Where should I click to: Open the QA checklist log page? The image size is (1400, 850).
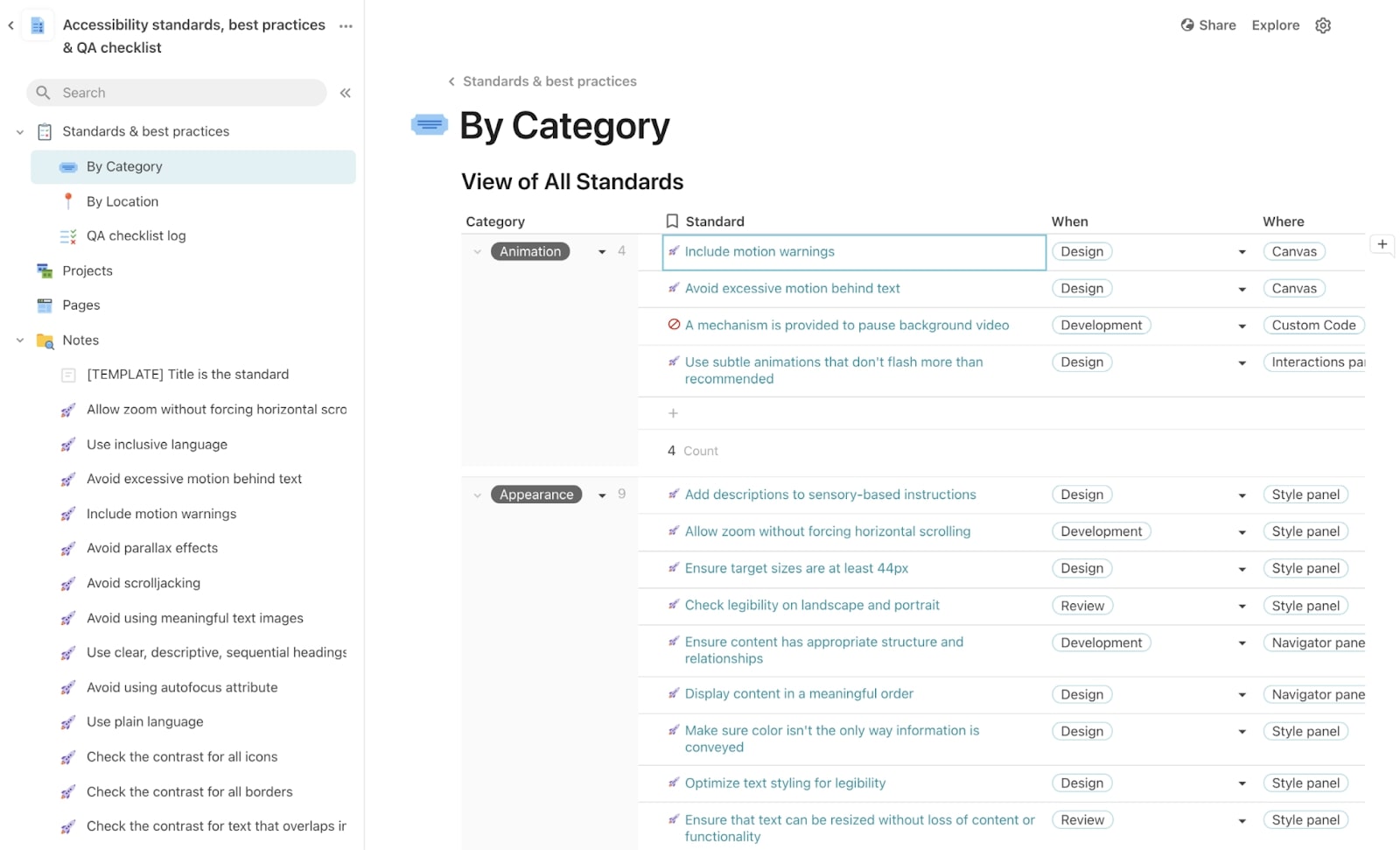(136, 235)
